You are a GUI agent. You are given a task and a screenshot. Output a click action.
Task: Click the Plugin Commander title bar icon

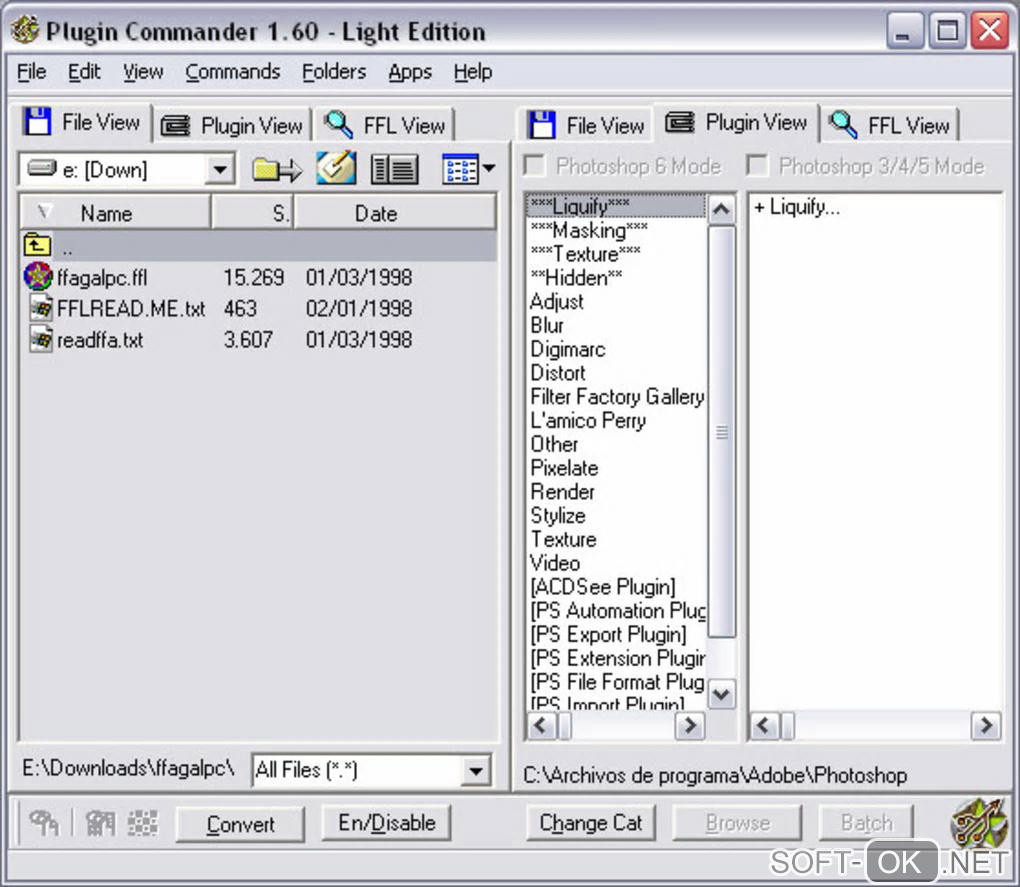pyautogui.click(x=25, y=30)
